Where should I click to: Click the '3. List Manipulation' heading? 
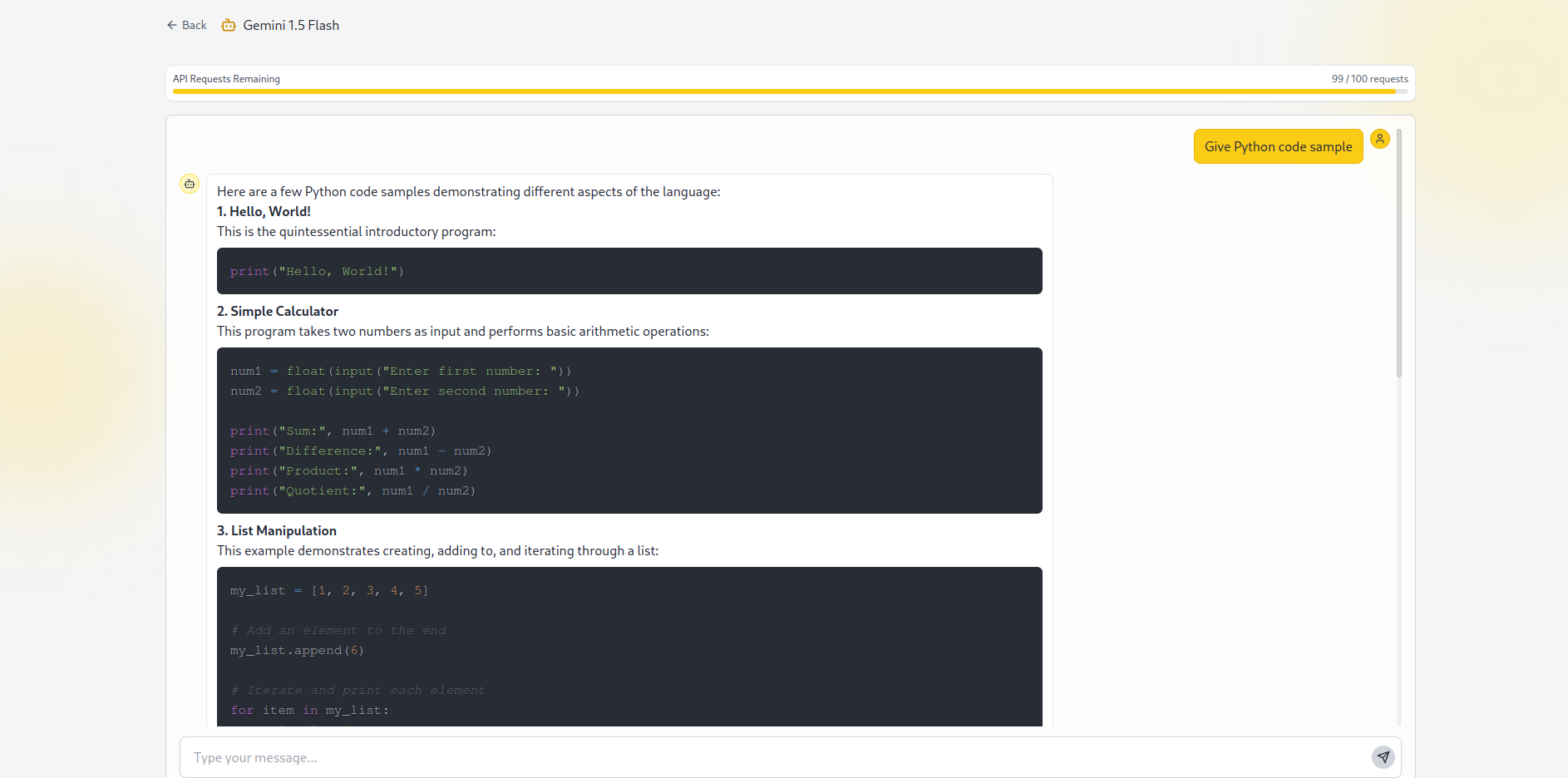coord(277,530)
